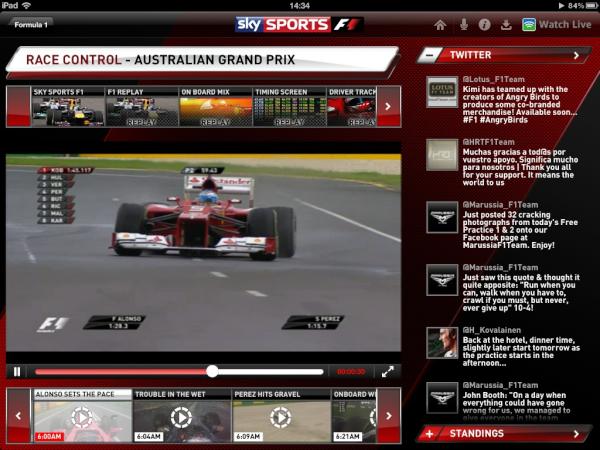Tap the F Alonso sector time overlay
The image size is (600, 450).
click(x=114, y=323)
